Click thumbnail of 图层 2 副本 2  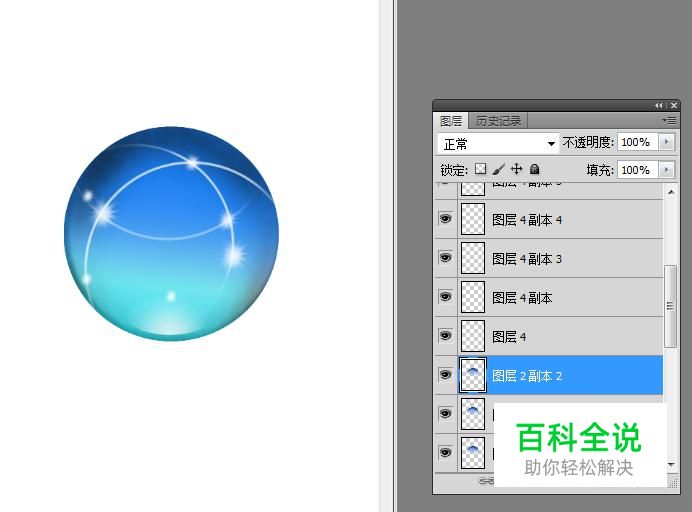click(473, 375)
